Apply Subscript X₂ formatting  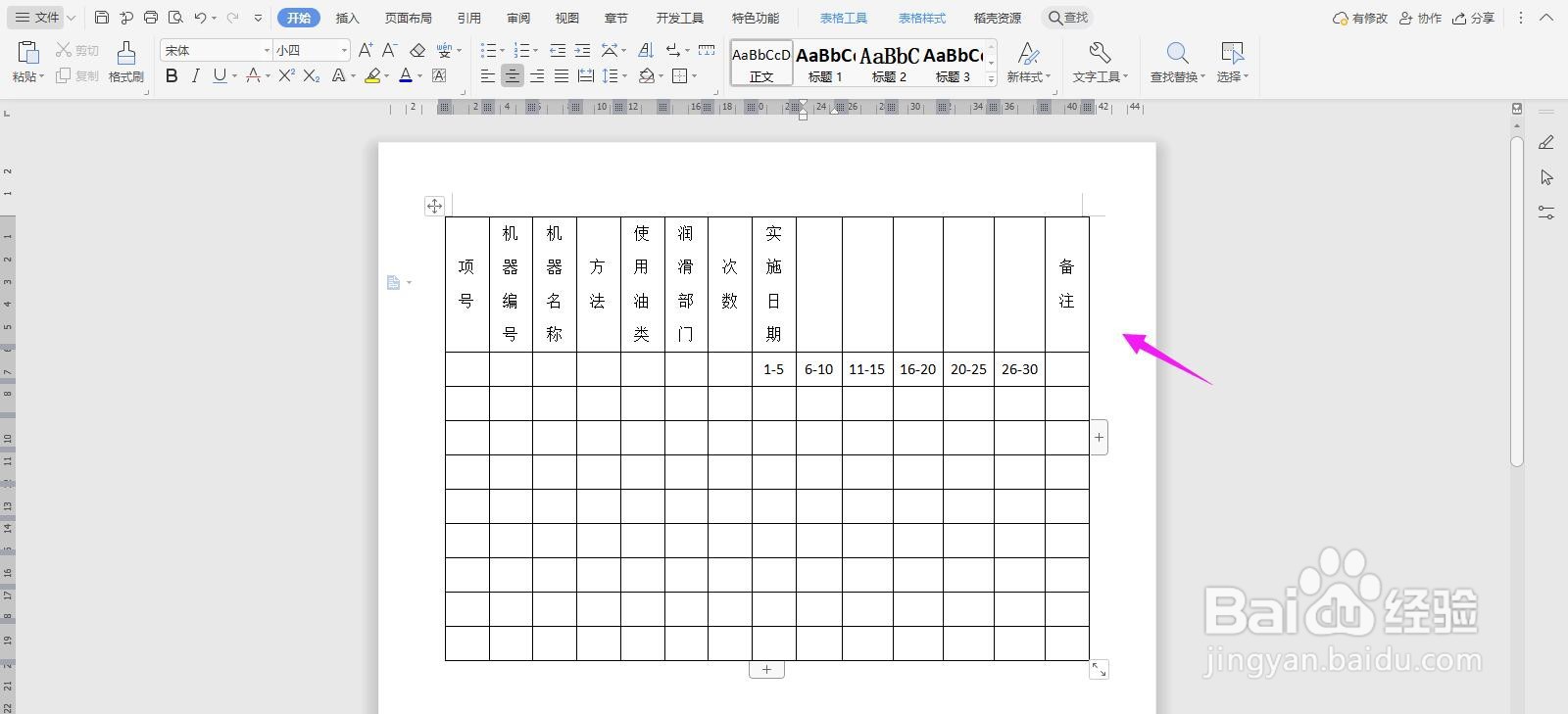312,75
